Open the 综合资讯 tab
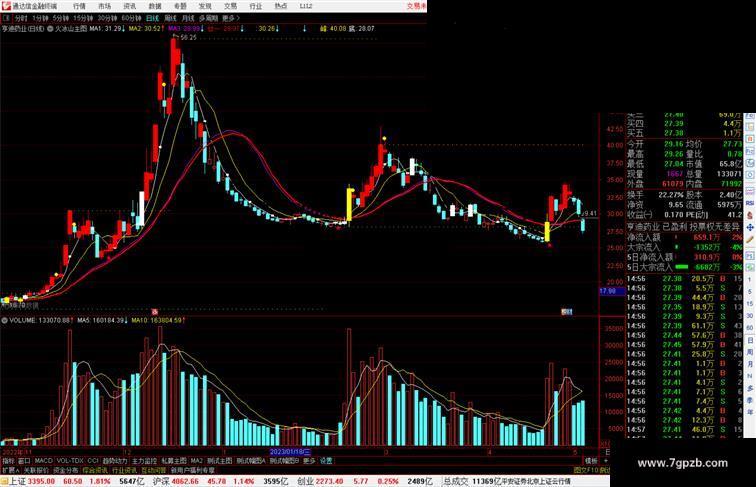 pos(95,470)
